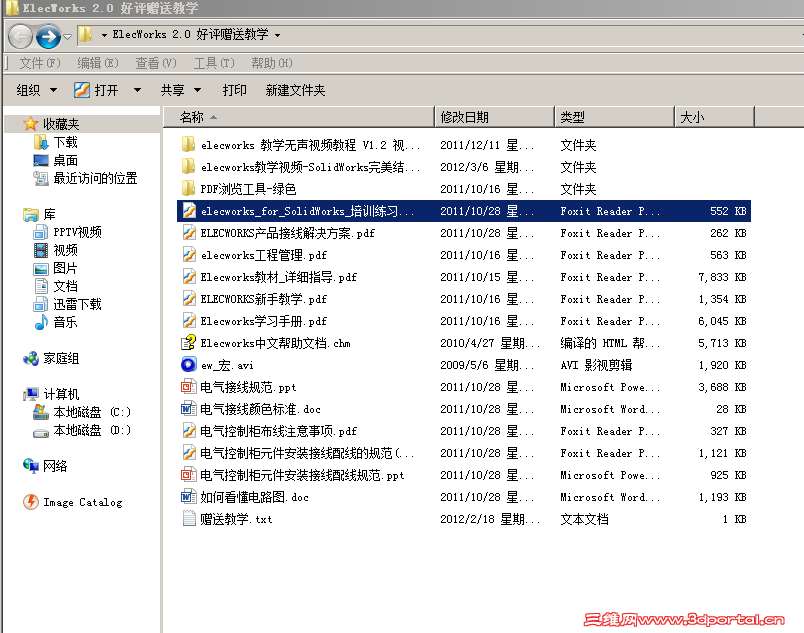Viewport: 804px width, 633px height.
Task: Select 收藏夹 star icon in sidebar
Action: coord(31,124)
